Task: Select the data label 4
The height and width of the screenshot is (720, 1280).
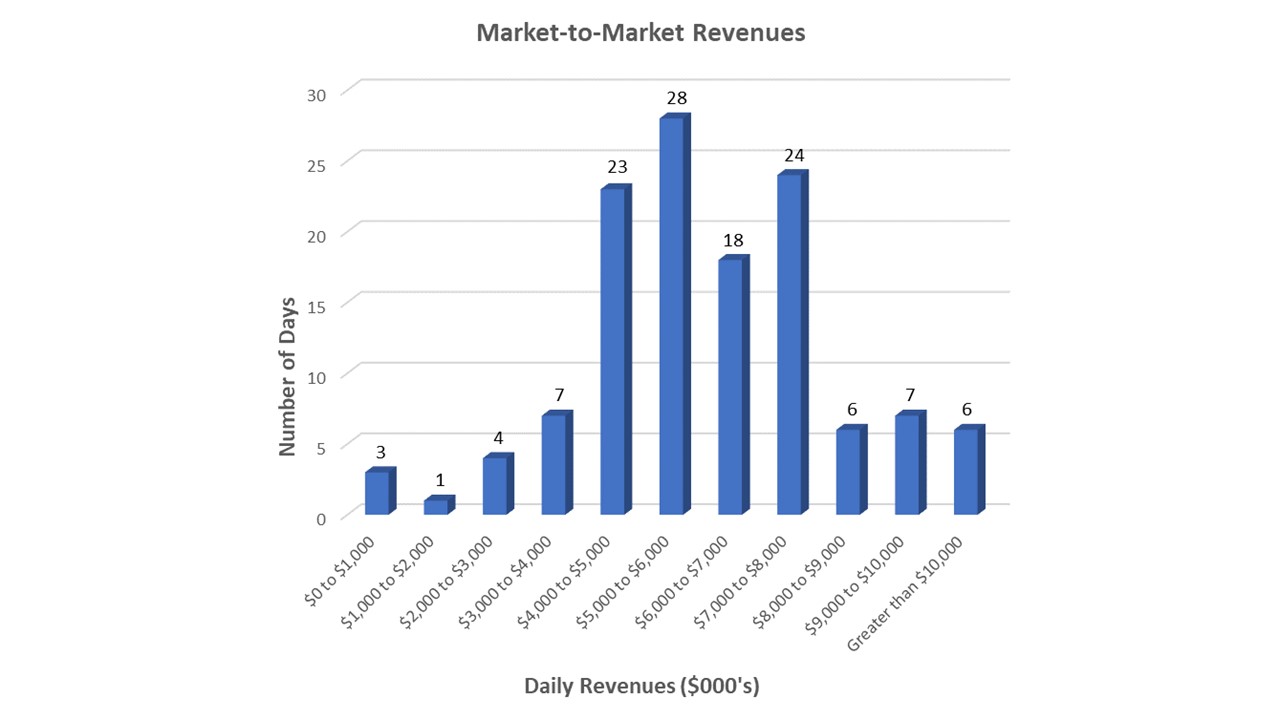Action: coord(499,437)
